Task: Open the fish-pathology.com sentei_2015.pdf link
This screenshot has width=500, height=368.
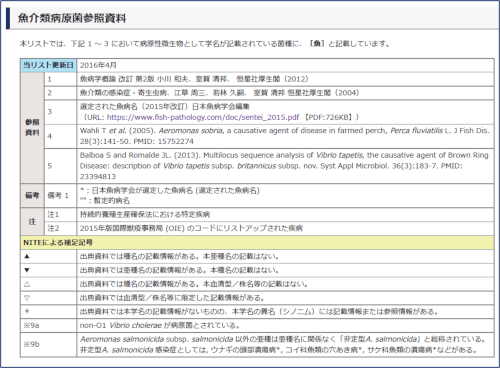Action: (203, 117)
